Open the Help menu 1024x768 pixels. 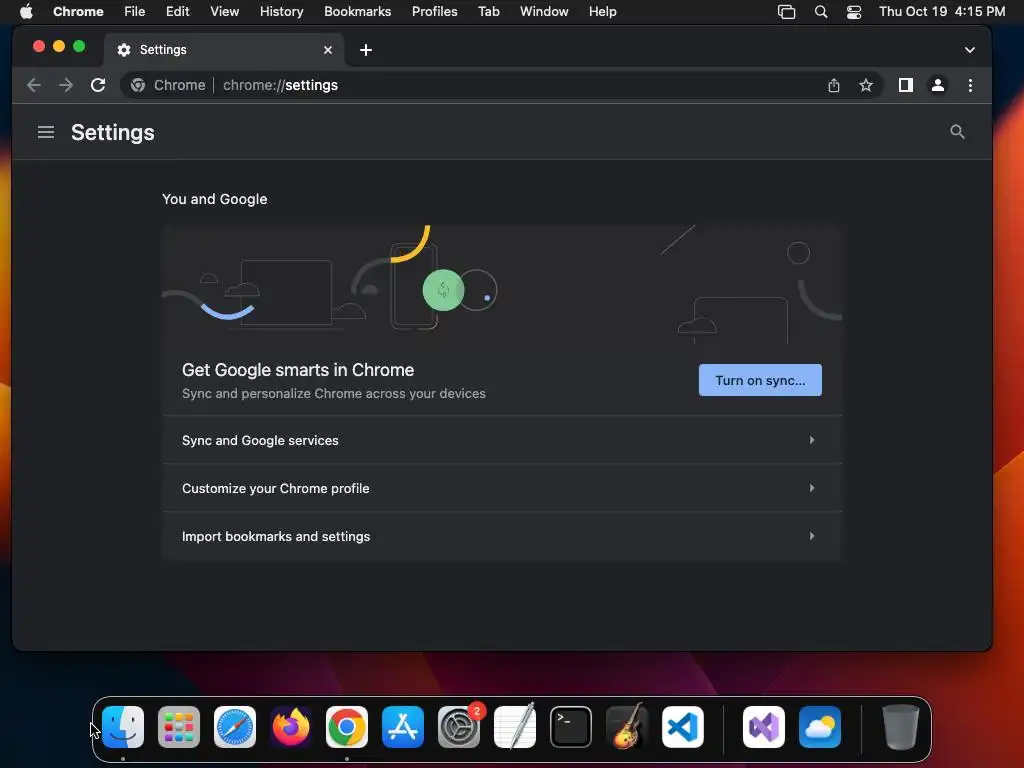(x=602, y=11)
